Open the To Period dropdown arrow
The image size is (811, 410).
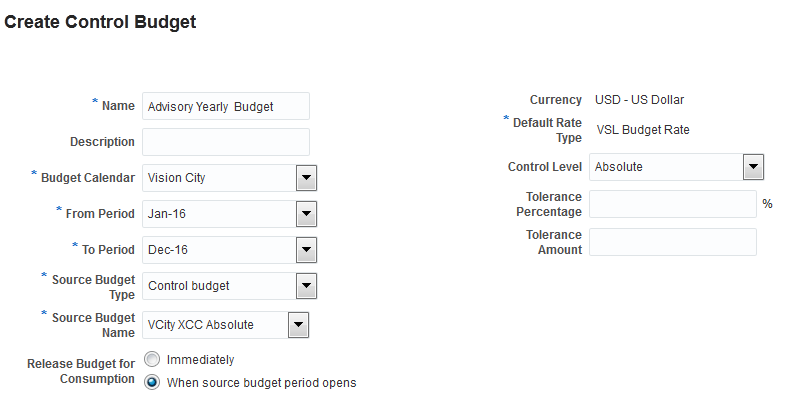306,250
